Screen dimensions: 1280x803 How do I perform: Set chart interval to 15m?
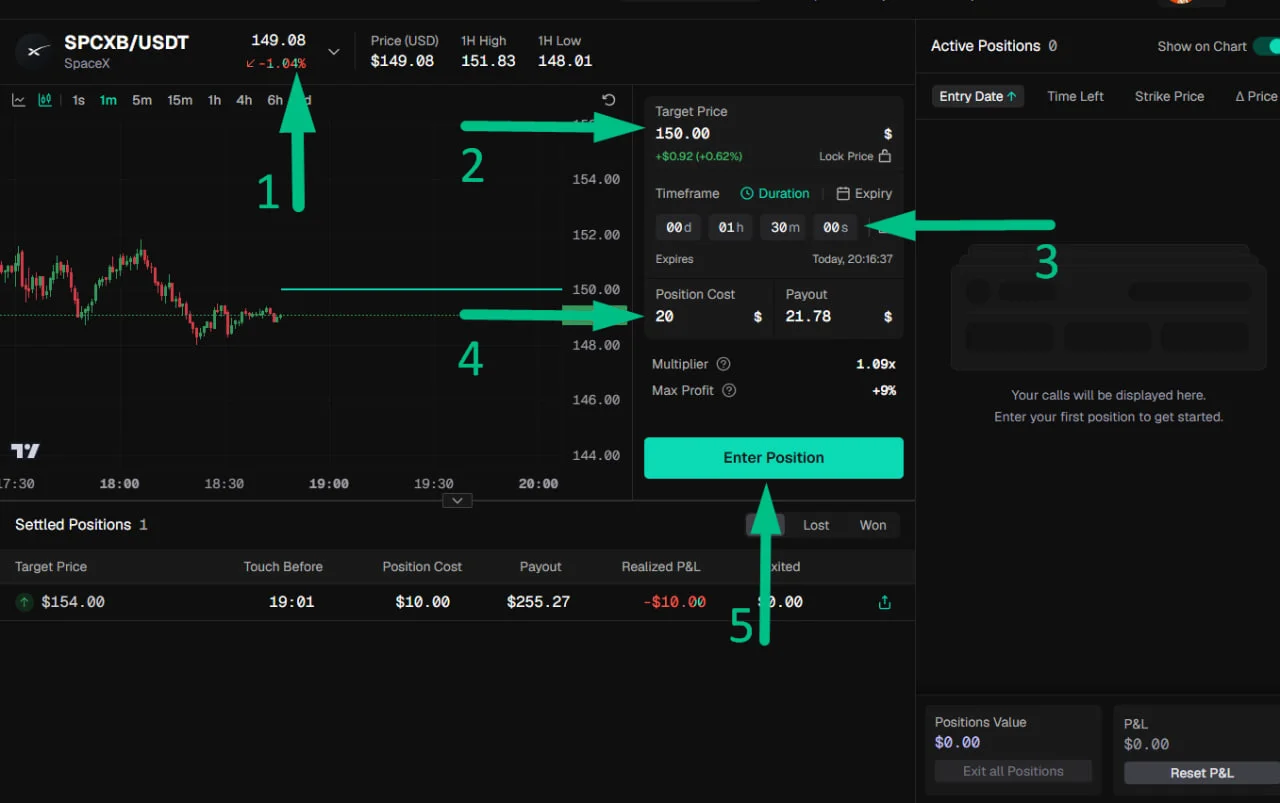180,100
